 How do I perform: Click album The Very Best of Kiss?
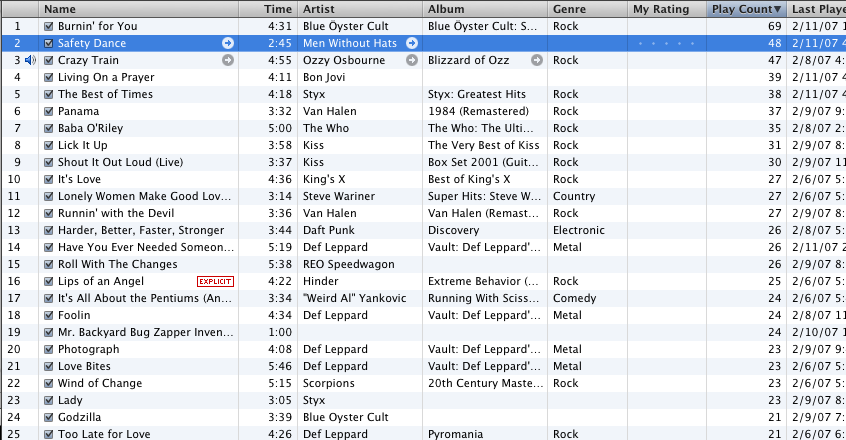pyautogui.click(x=484, y=146)
